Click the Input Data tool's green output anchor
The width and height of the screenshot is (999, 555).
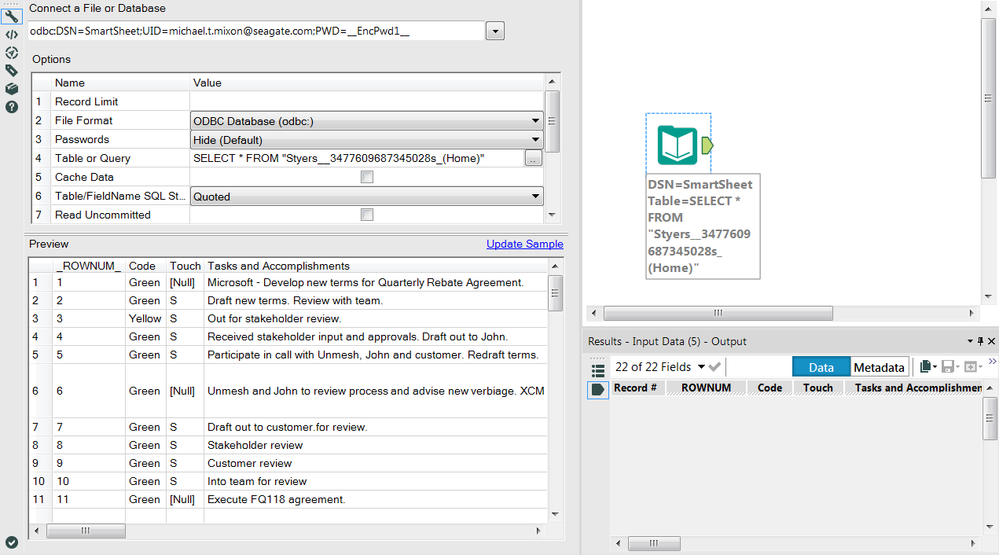(707, 145)
